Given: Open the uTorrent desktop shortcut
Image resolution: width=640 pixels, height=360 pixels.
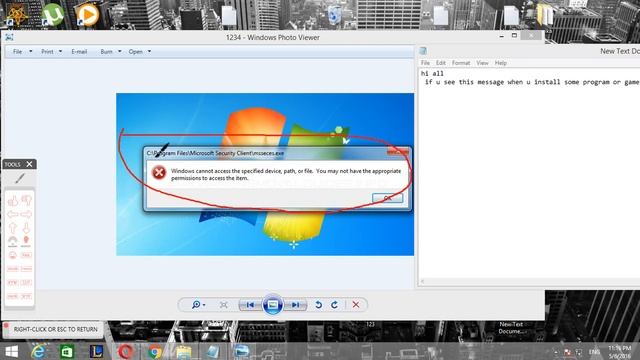Looking at the screenshot, I should (53, 14).
